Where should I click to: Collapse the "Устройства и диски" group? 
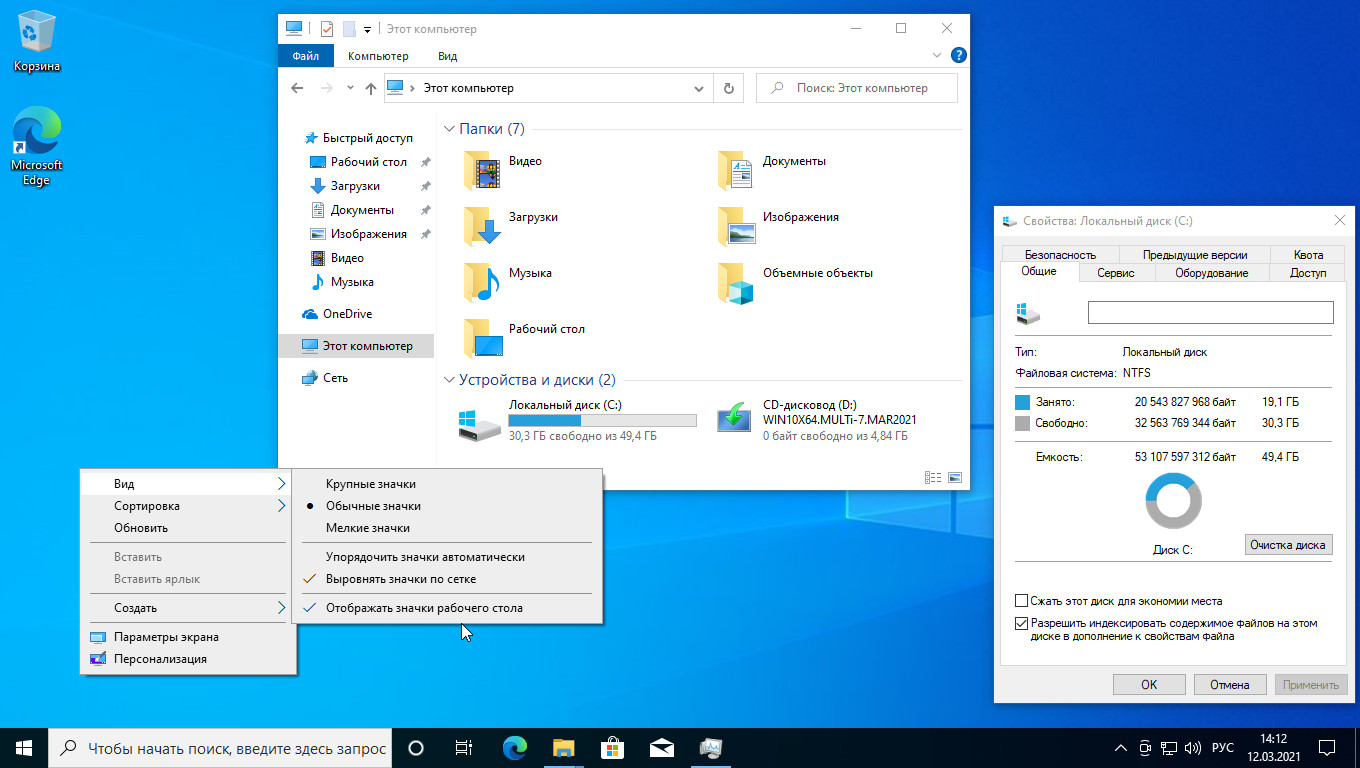coord(449,380)
